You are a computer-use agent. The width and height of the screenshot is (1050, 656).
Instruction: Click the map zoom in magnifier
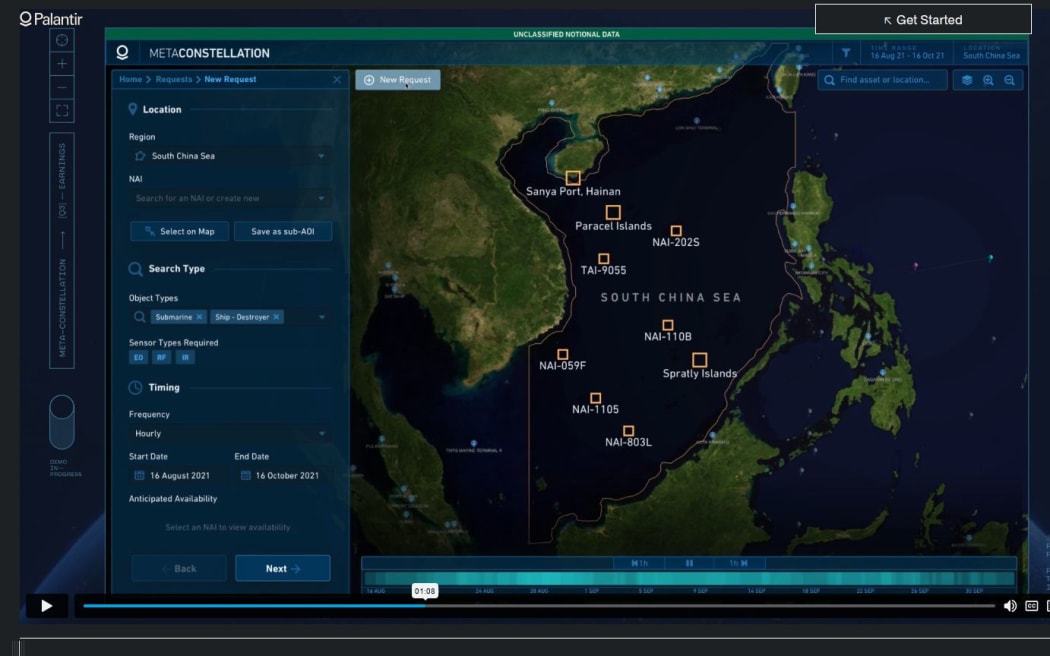coord(988,80)
